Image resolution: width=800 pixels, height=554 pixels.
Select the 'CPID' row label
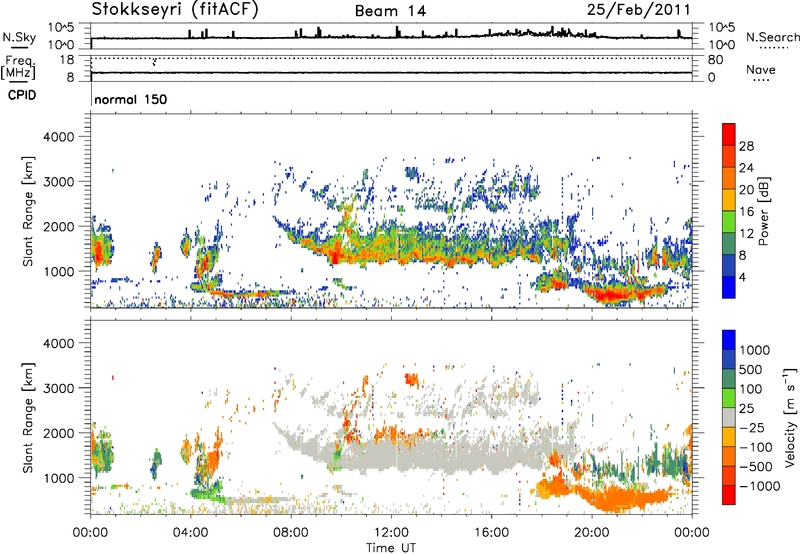coord(22,95)
